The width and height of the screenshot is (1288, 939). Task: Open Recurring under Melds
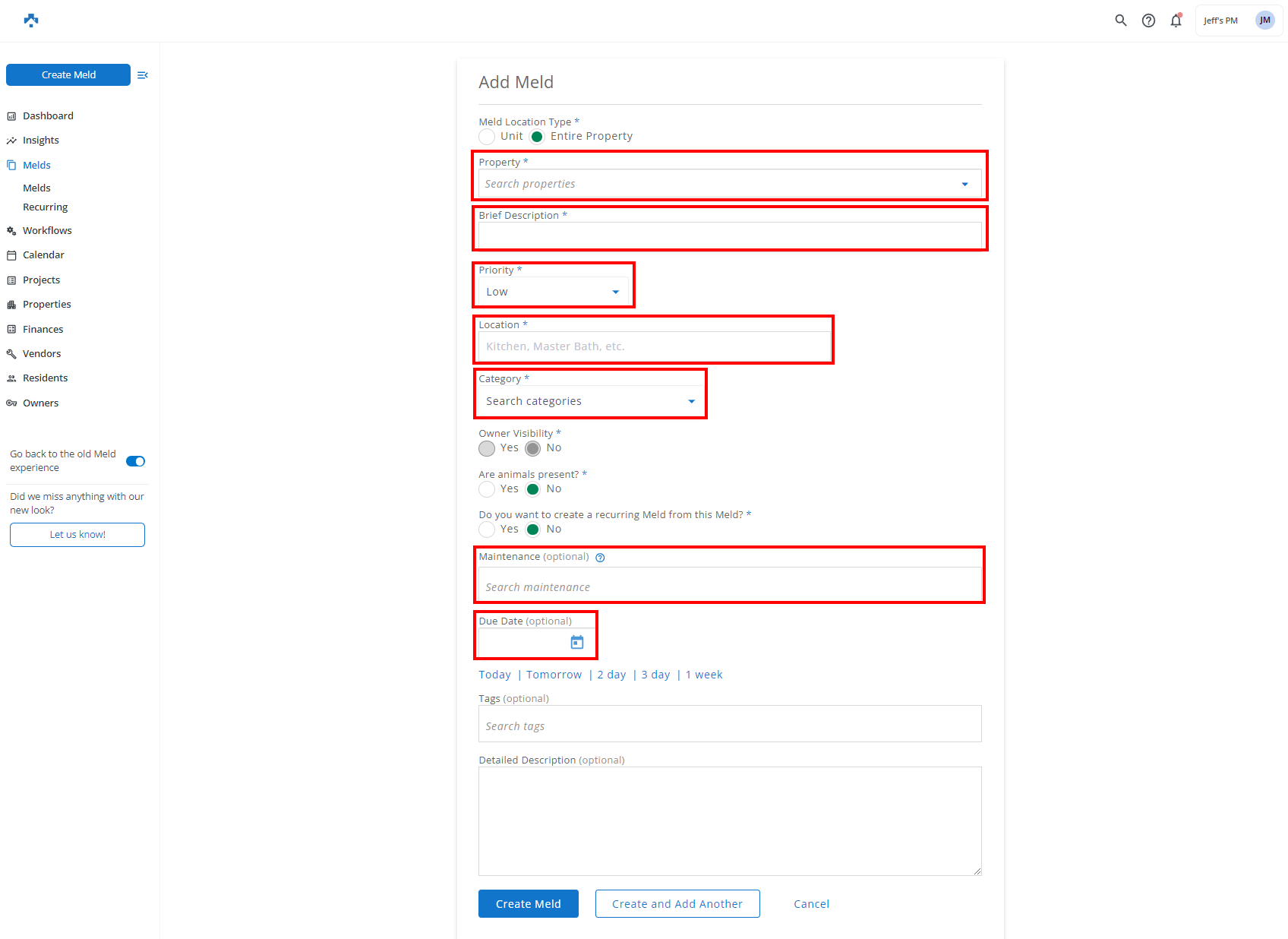(45, 207)
